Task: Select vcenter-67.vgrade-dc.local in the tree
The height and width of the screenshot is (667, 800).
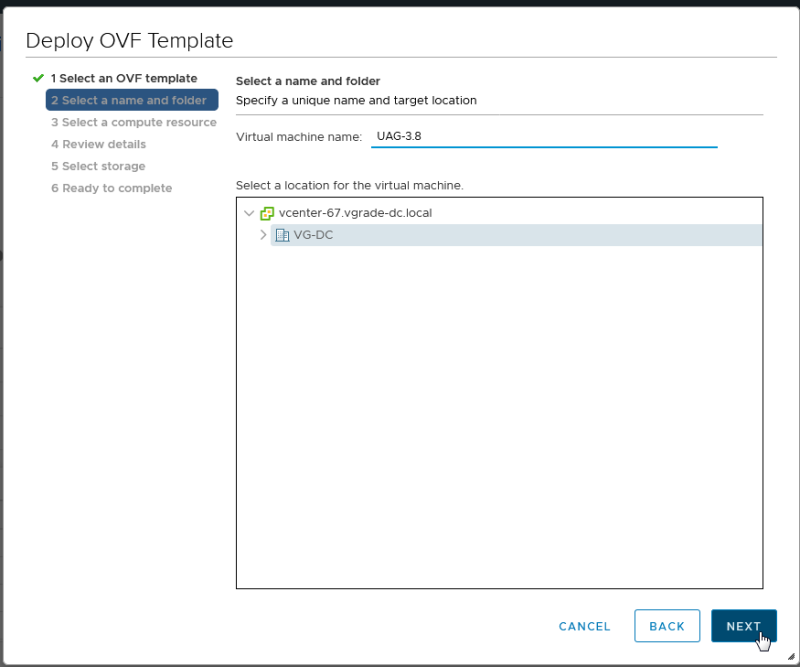Action: [355, 213]
